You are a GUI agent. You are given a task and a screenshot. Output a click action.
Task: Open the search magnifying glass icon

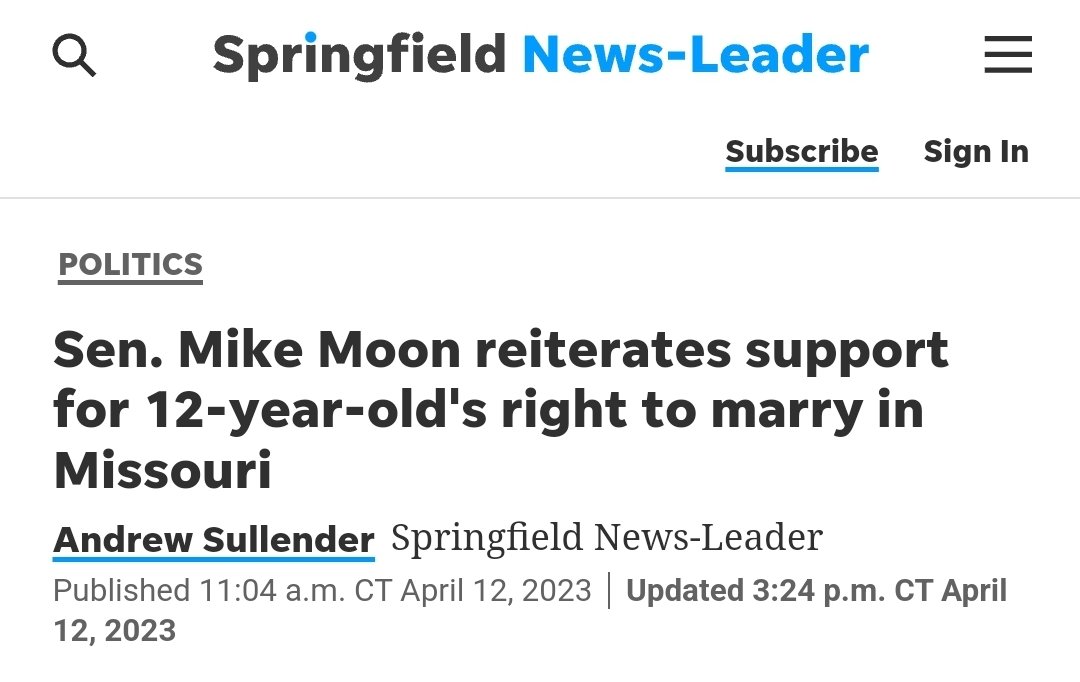74,55
